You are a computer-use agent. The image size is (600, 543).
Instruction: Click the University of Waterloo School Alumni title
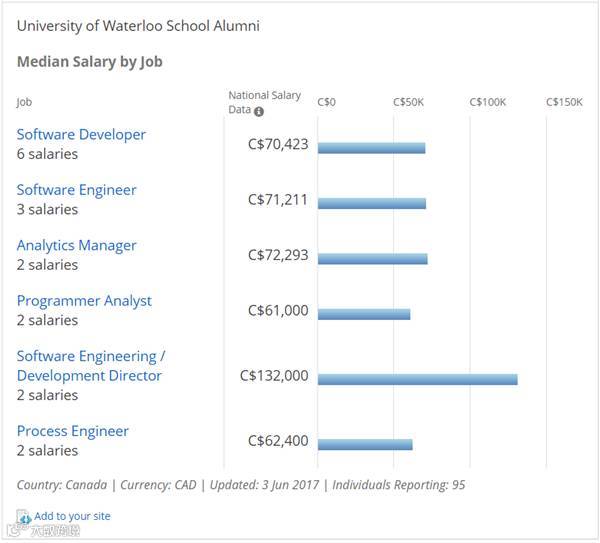coord(138,26)
